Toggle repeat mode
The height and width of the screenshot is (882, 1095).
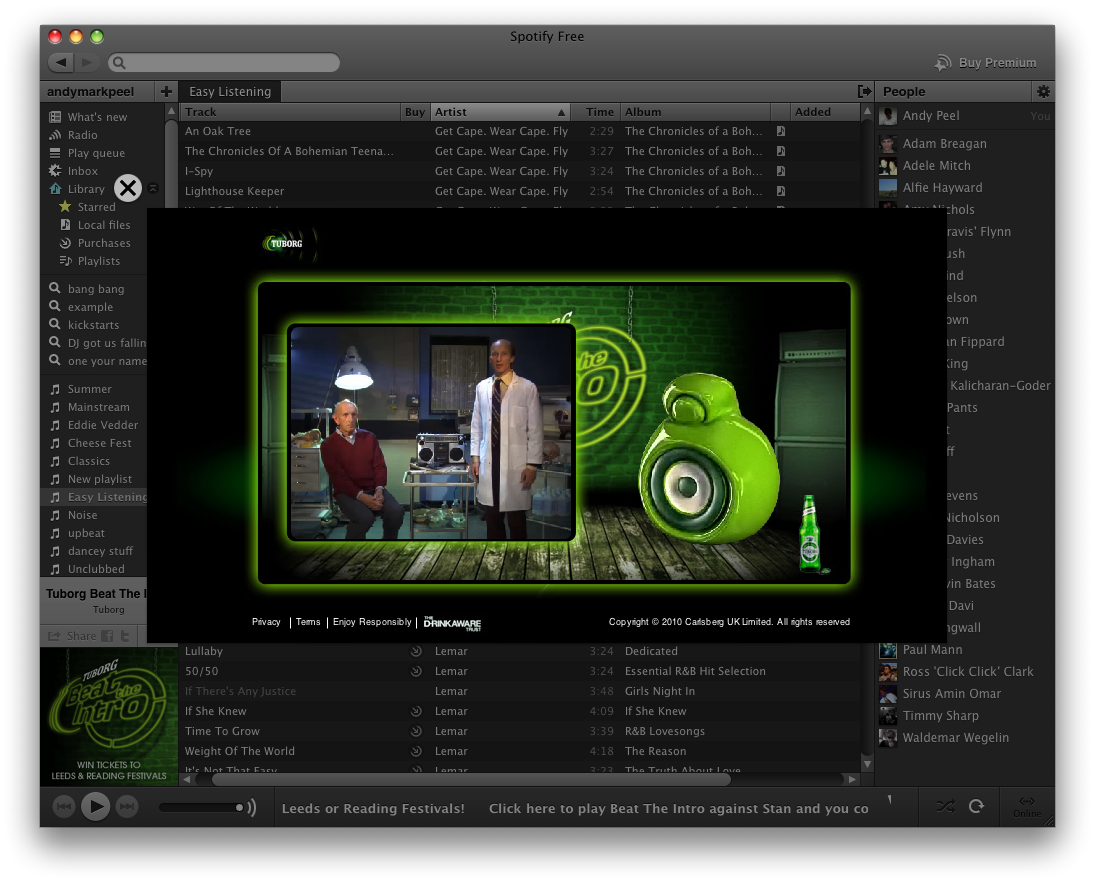click(x=976, y=807)
